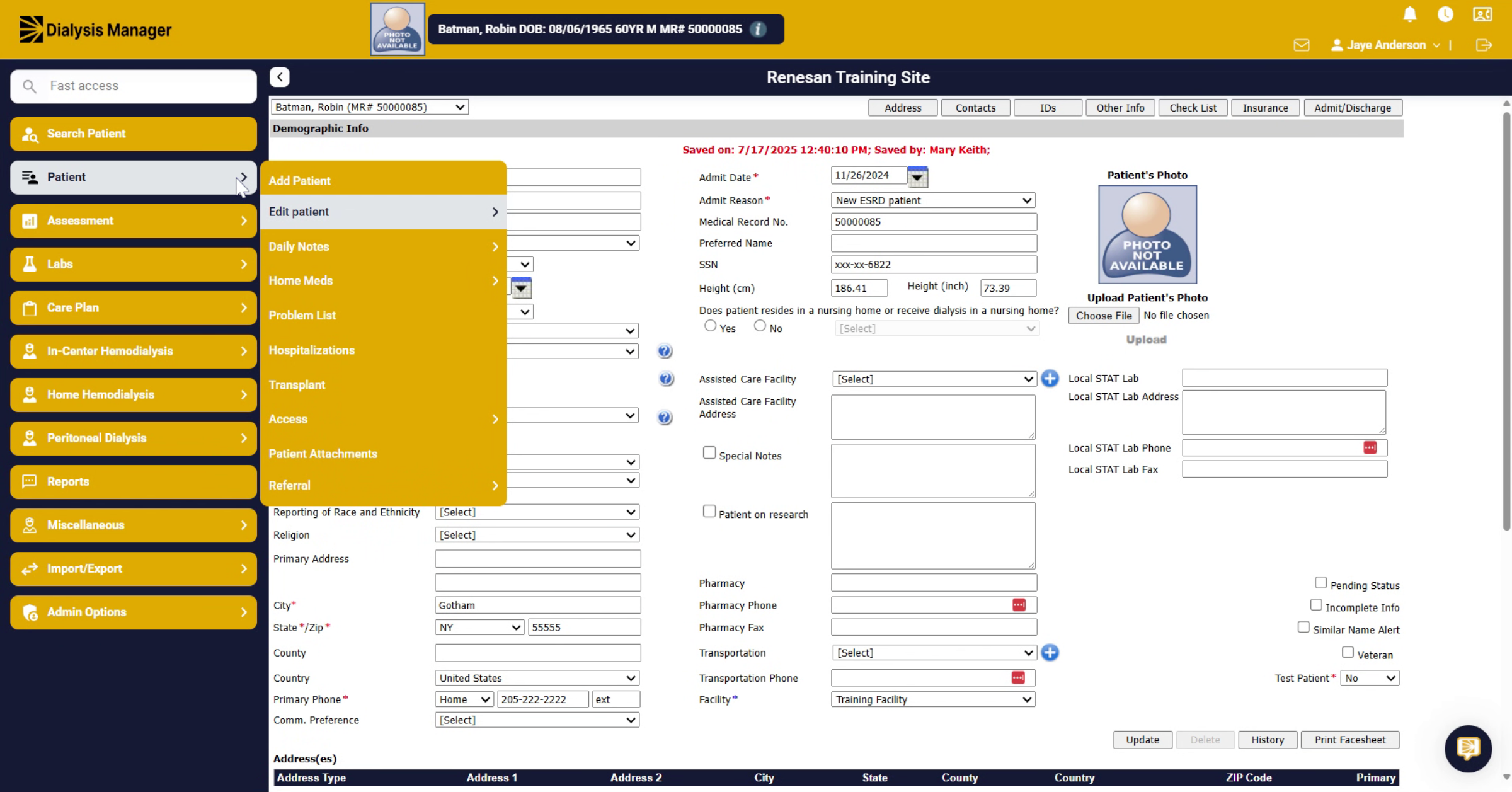Click the Update button
The width and height of the screenshot is (1512, 792).
[1142, 740]
